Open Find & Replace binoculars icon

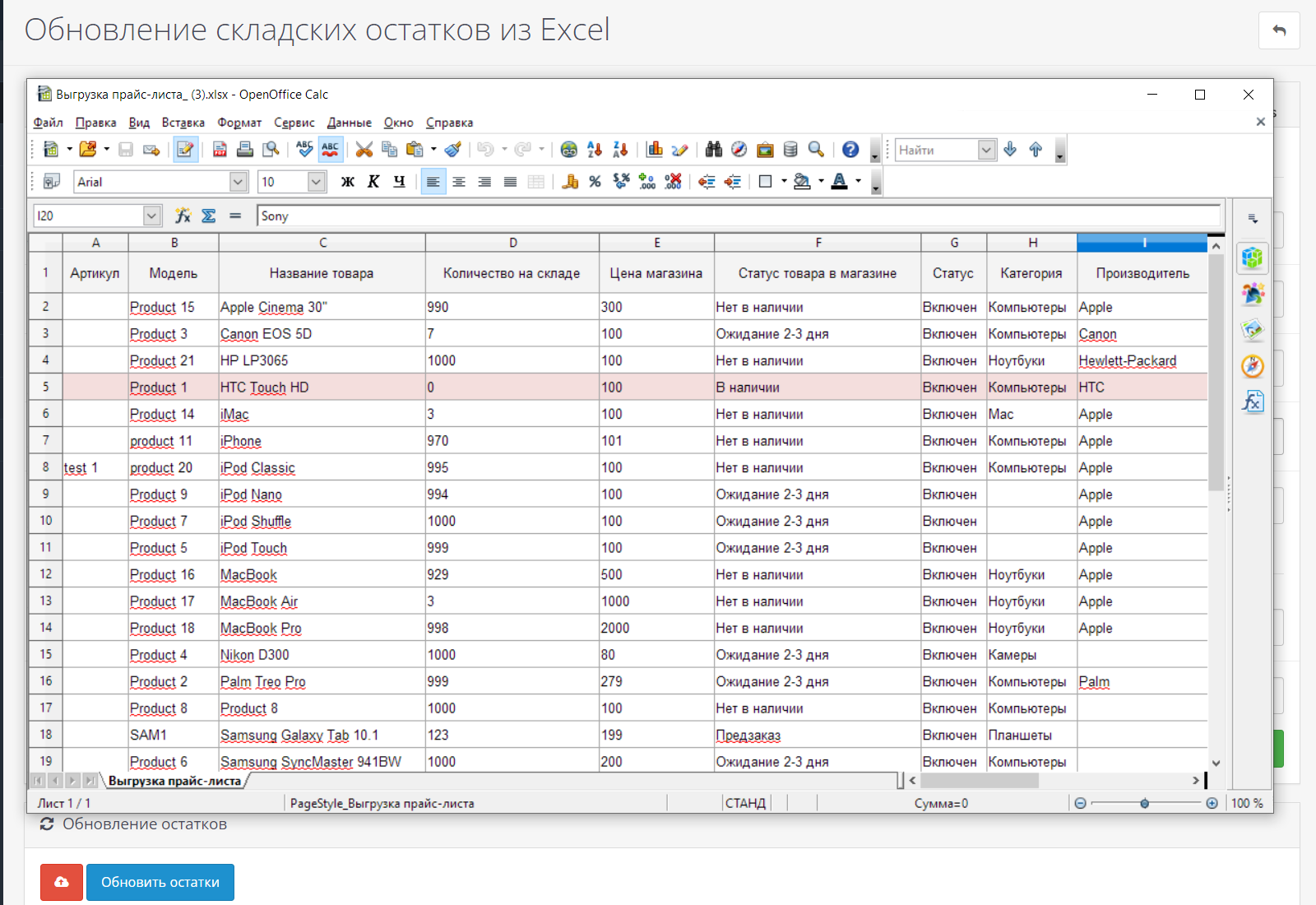pyautogui.click(x=714, y=150)
